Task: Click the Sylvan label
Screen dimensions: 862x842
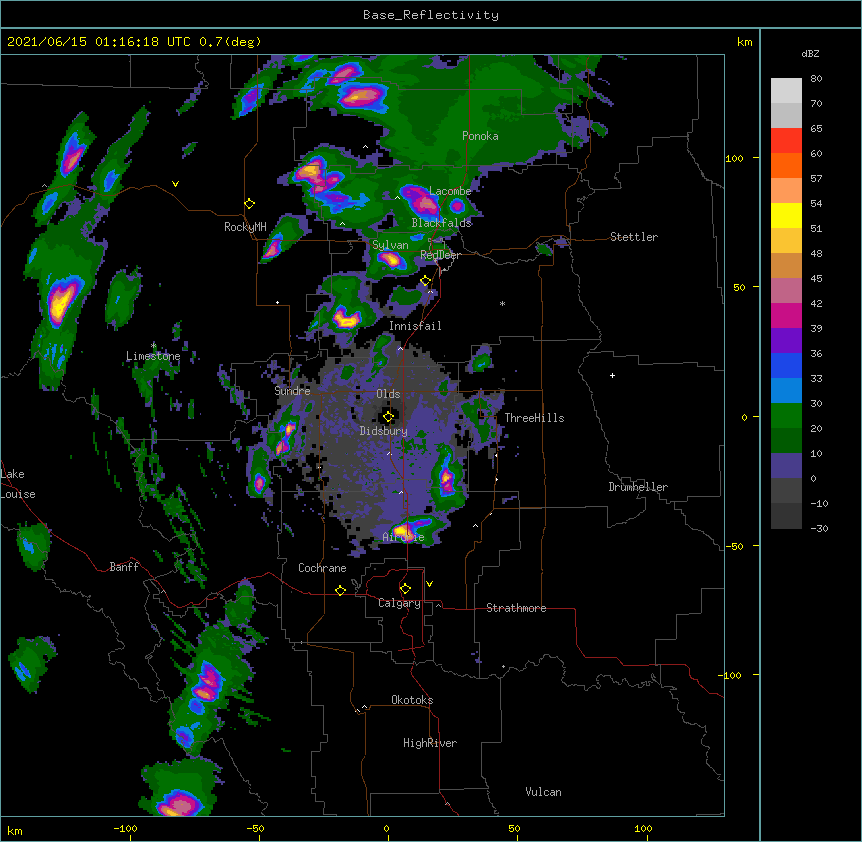Action: pos(390,245)
